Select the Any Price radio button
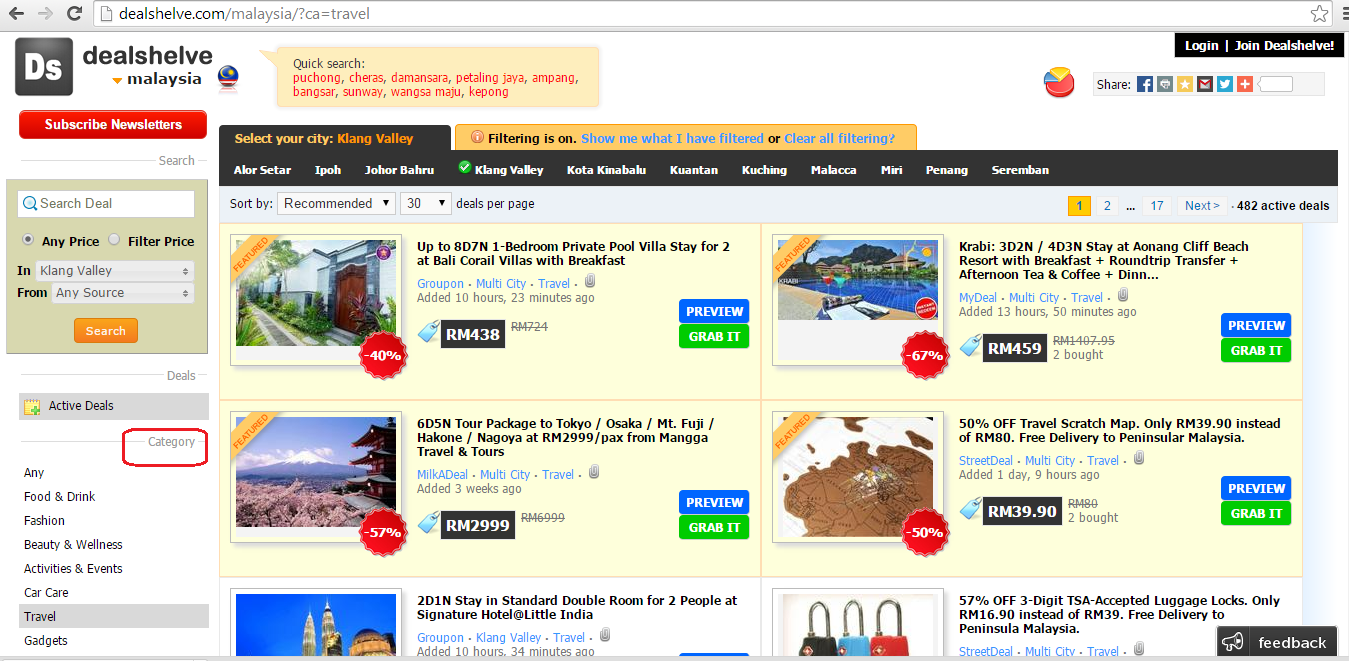1349x661 pixels. click(29, 240)
